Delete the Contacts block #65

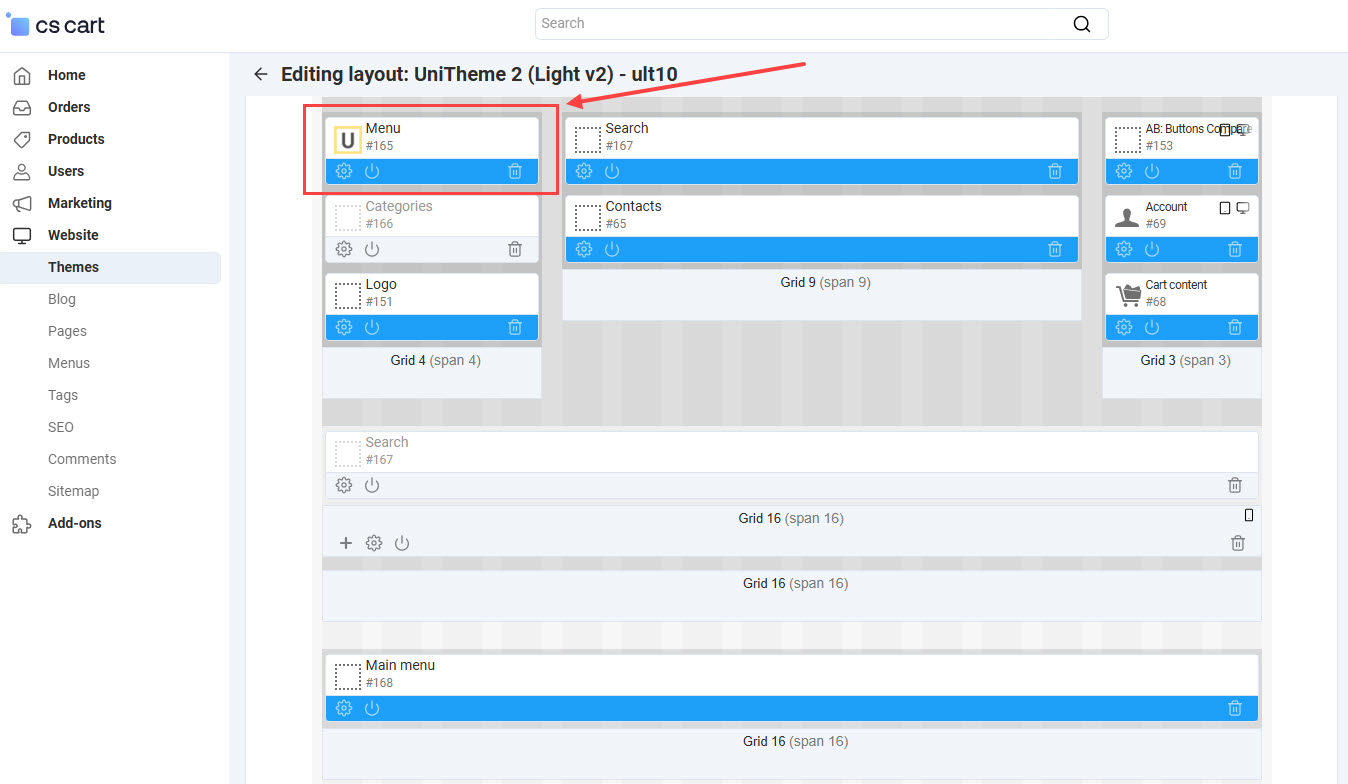(1055, 249)
